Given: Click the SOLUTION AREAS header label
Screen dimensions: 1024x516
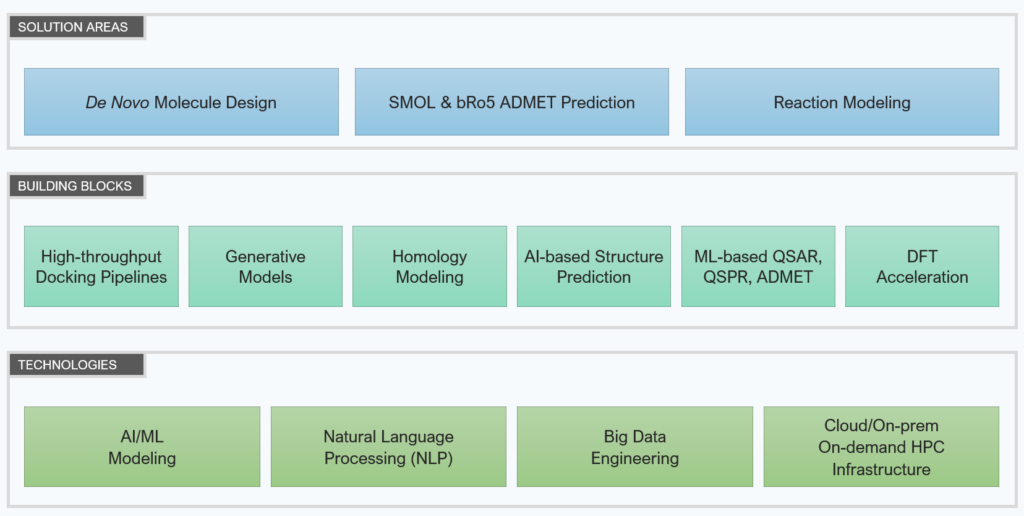Looking at the screenshot, I should pos(73,27).
